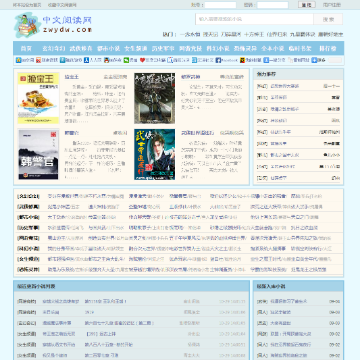This screenshot has height=360, width=360.
Task: Click the 最新入库小说 panel heading
Action: pyautogui.click(x=271, y=286)
